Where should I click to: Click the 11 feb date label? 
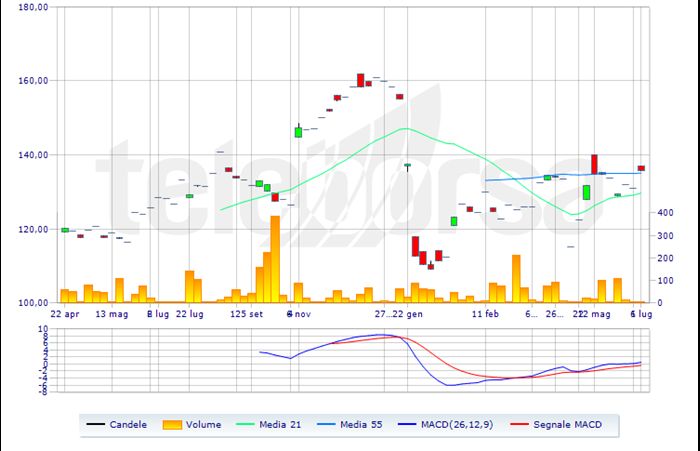(x=485, y=314)
